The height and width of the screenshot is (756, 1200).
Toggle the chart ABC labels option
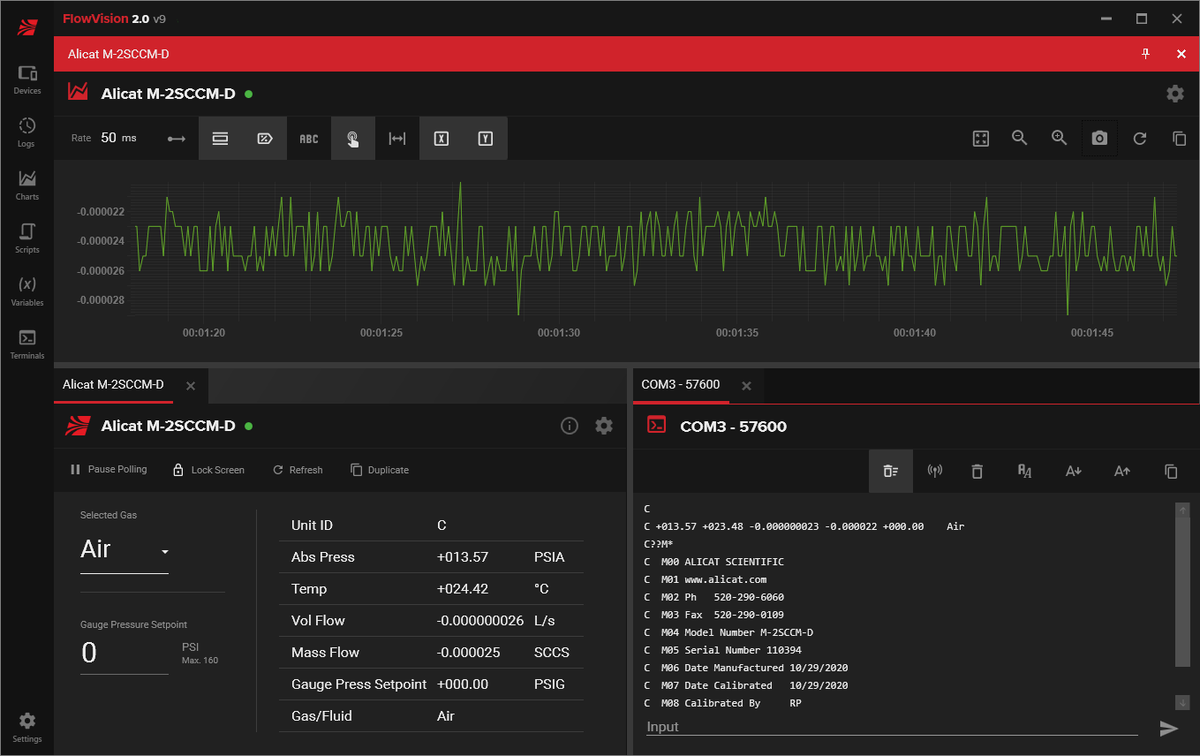tap(309, 139)
